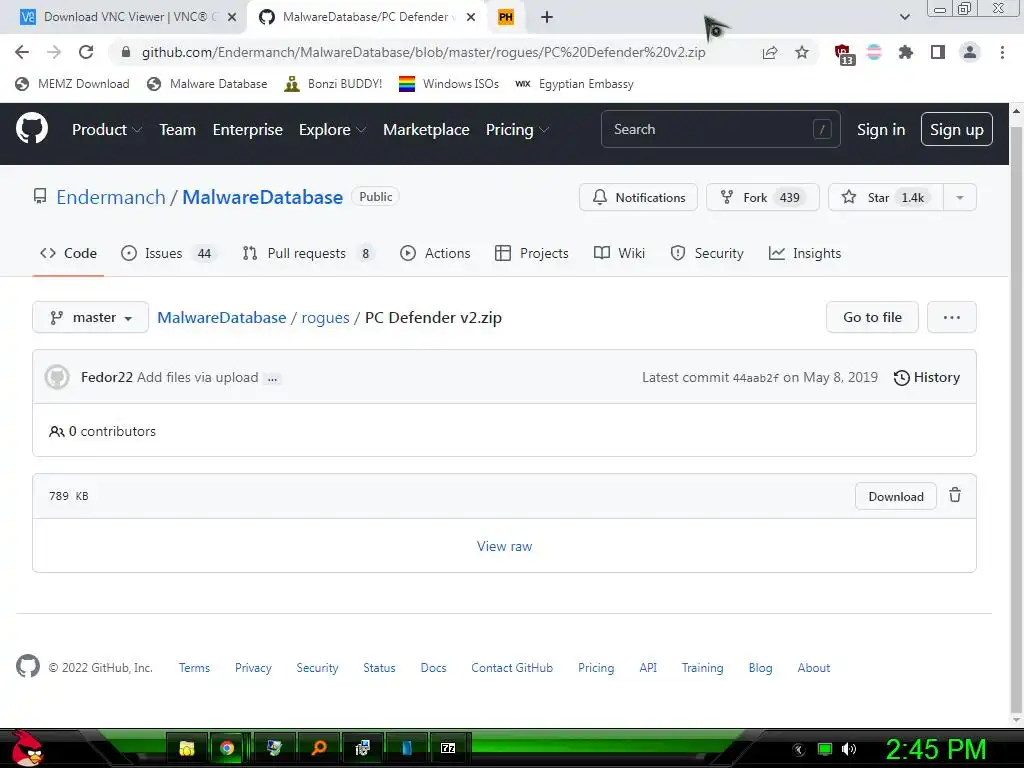1024x768 pixels.
Task: Bookmark this page with the star icon
Action: coord(802,52)
